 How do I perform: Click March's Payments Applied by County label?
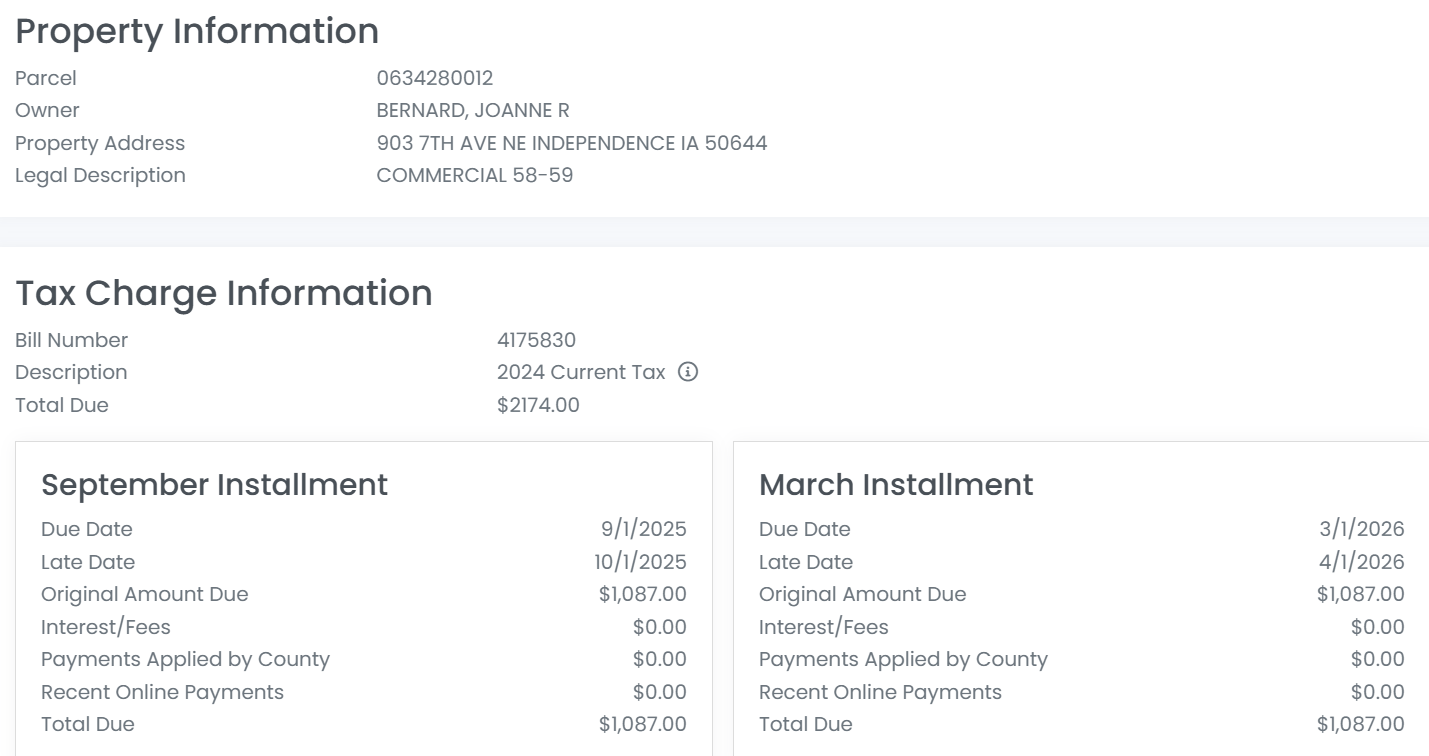[903, 659]
